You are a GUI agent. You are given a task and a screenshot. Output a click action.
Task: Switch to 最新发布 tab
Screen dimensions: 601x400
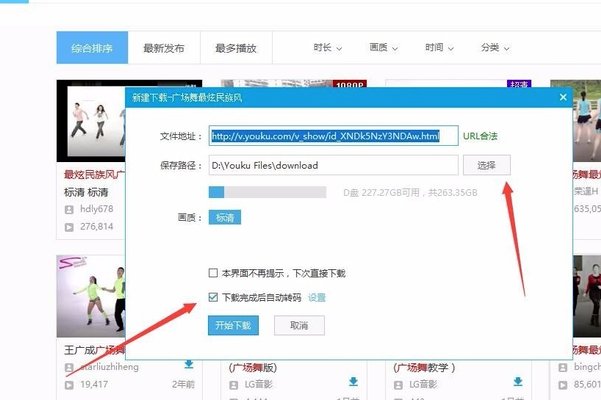(x=164, y=48)
